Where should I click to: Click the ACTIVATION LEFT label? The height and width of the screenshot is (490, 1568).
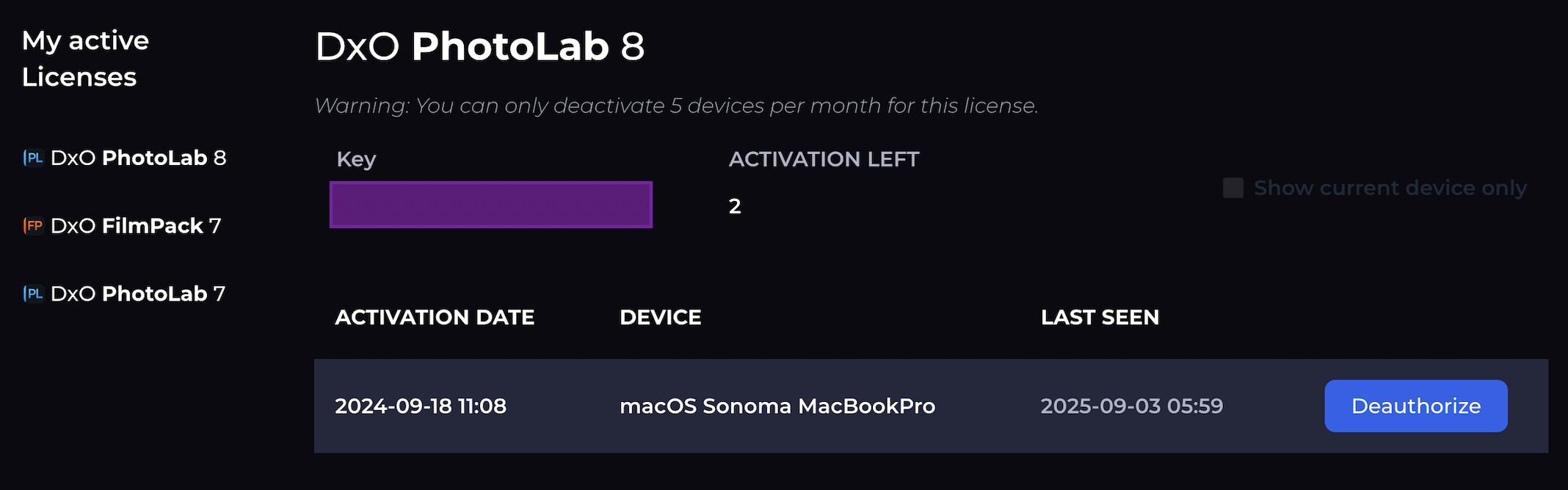click(x=824, y=159)
